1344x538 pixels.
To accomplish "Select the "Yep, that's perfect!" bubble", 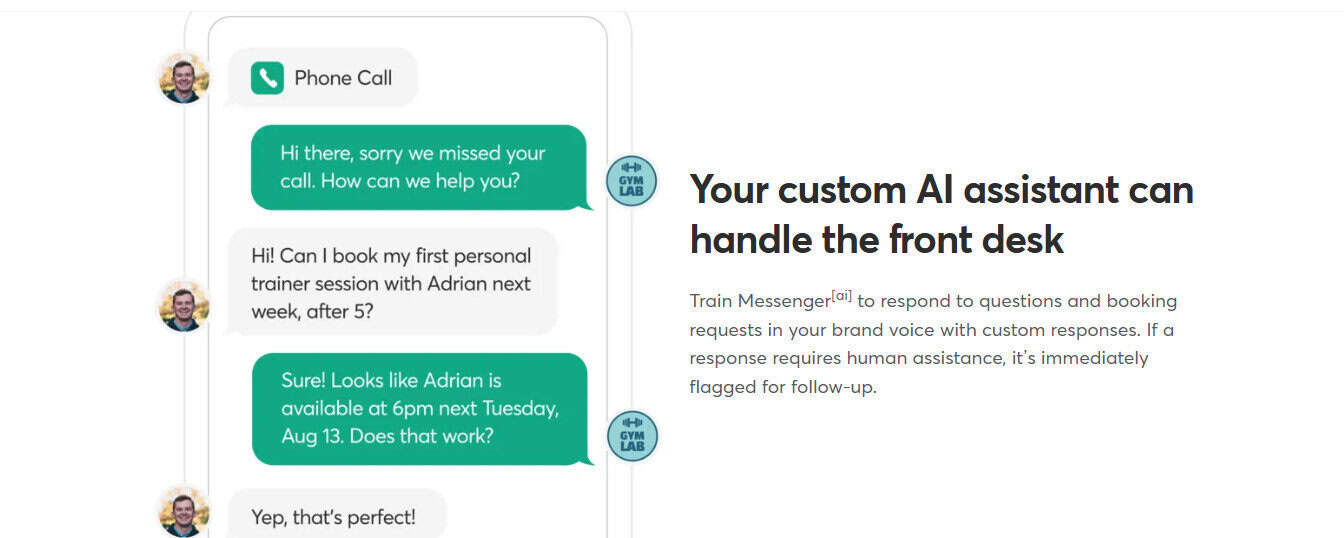I will [x=335, y=514].
